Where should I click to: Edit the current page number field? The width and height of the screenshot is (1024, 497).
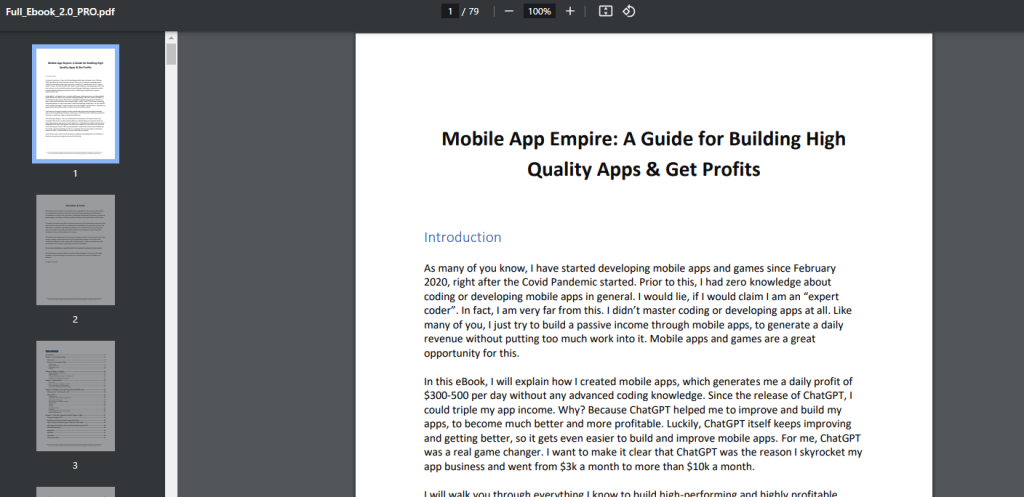click(449, 11)
